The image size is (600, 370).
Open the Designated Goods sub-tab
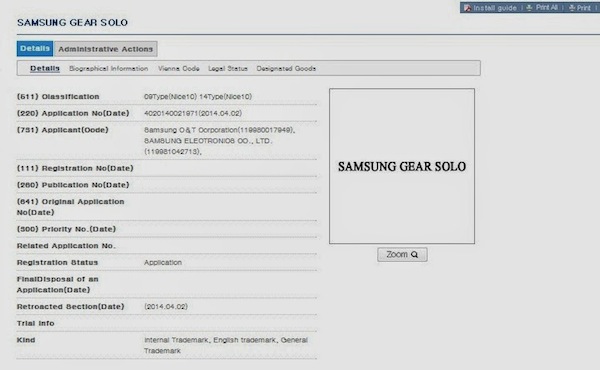[x=286, y=68]
